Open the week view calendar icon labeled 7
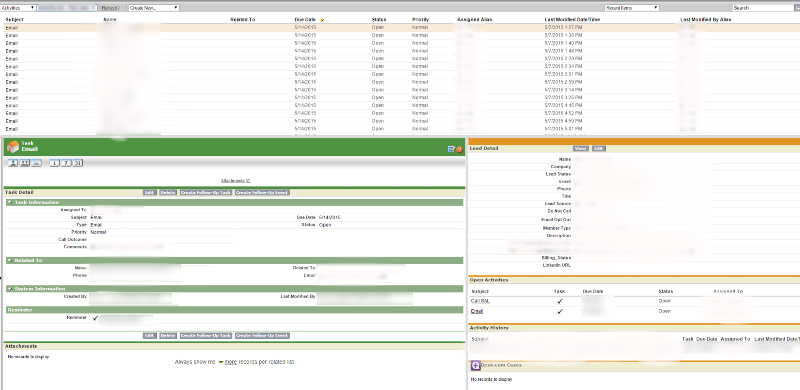 (66, 163)
